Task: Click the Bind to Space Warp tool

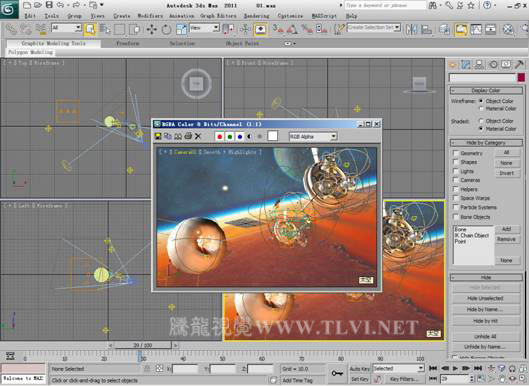Action: click(41, 30)
